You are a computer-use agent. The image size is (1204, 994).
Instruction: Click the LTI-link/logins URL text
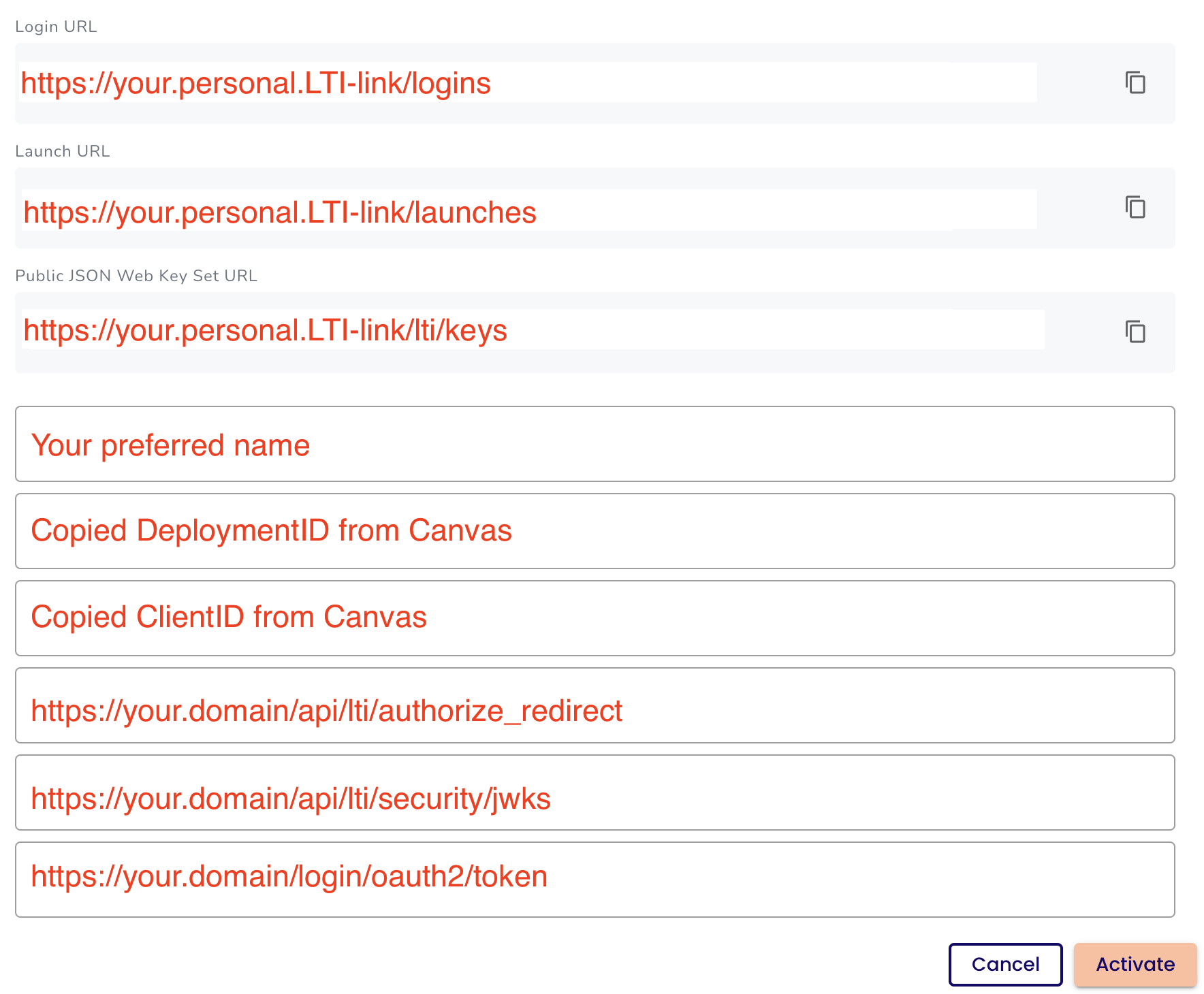pos(255,83)
